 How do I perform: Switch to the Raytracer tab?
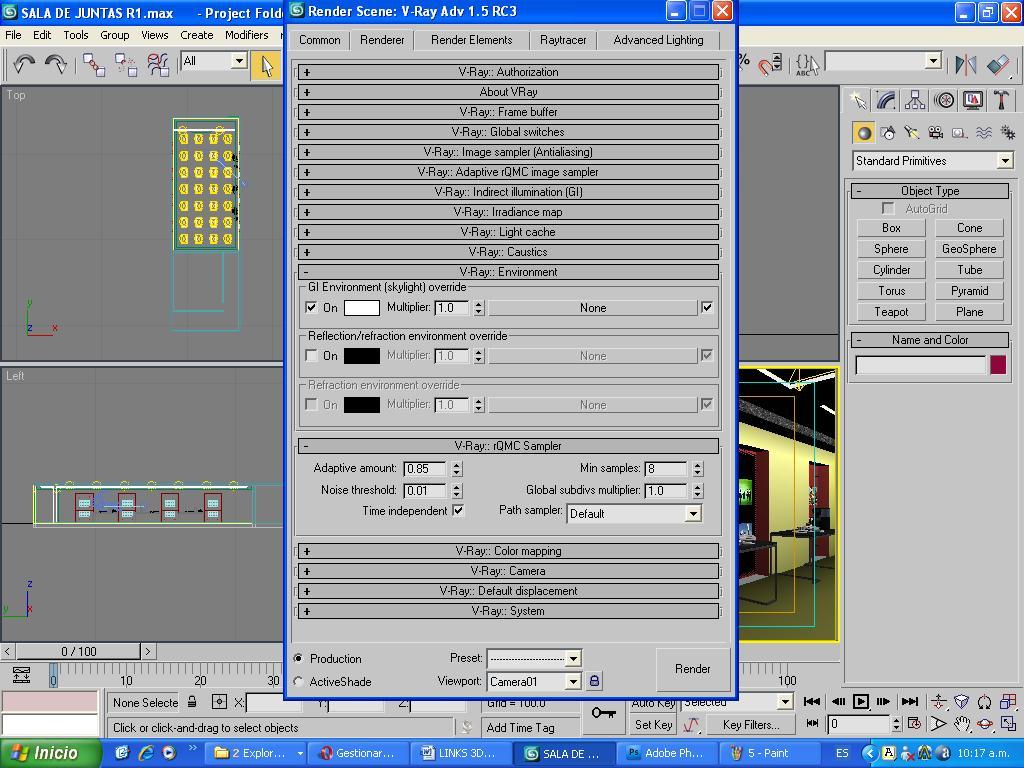563,40
